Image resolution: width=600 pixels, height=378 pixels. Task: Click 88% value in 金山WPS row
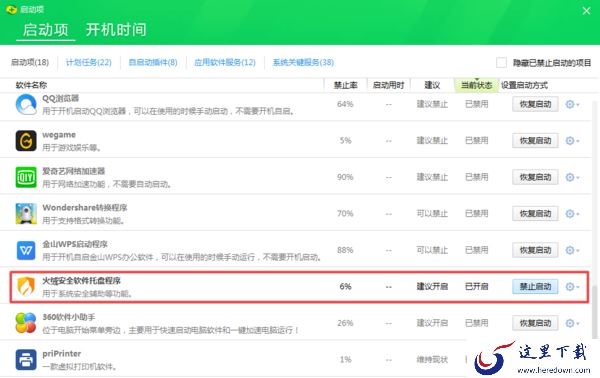click(345, 250)
